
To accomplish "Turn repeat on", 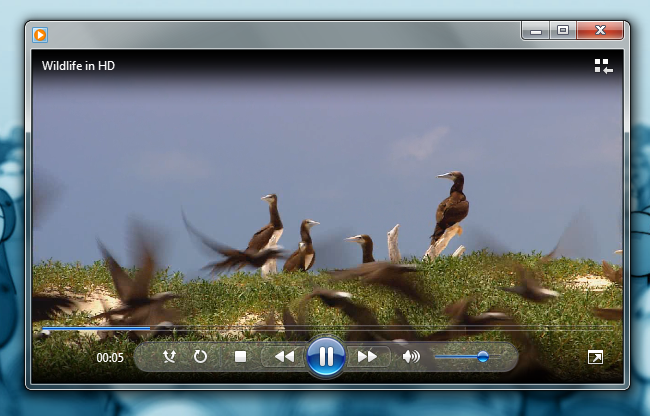I will [200, 356].
